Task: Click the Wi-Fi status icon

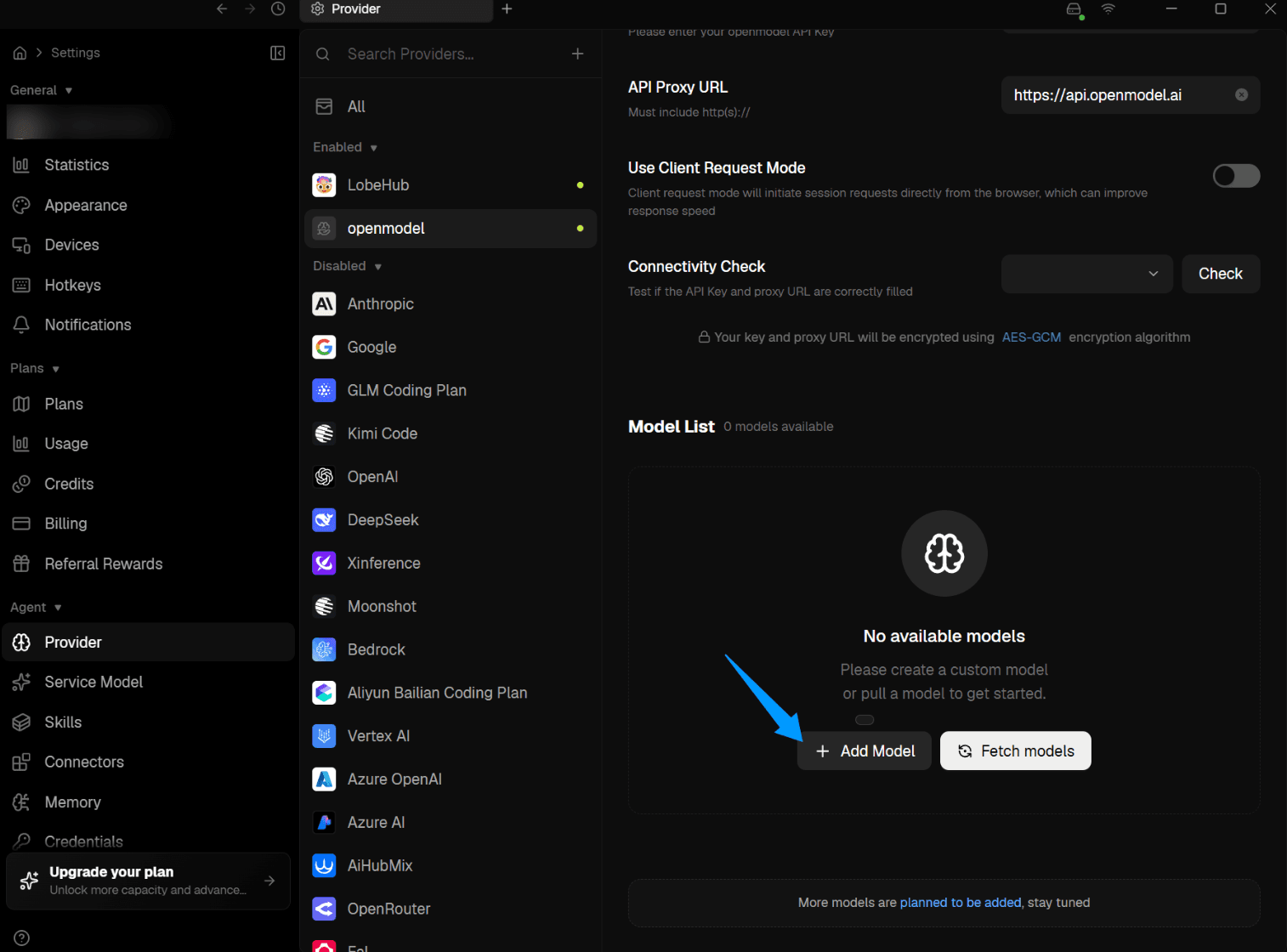Action: (1108, 8)
